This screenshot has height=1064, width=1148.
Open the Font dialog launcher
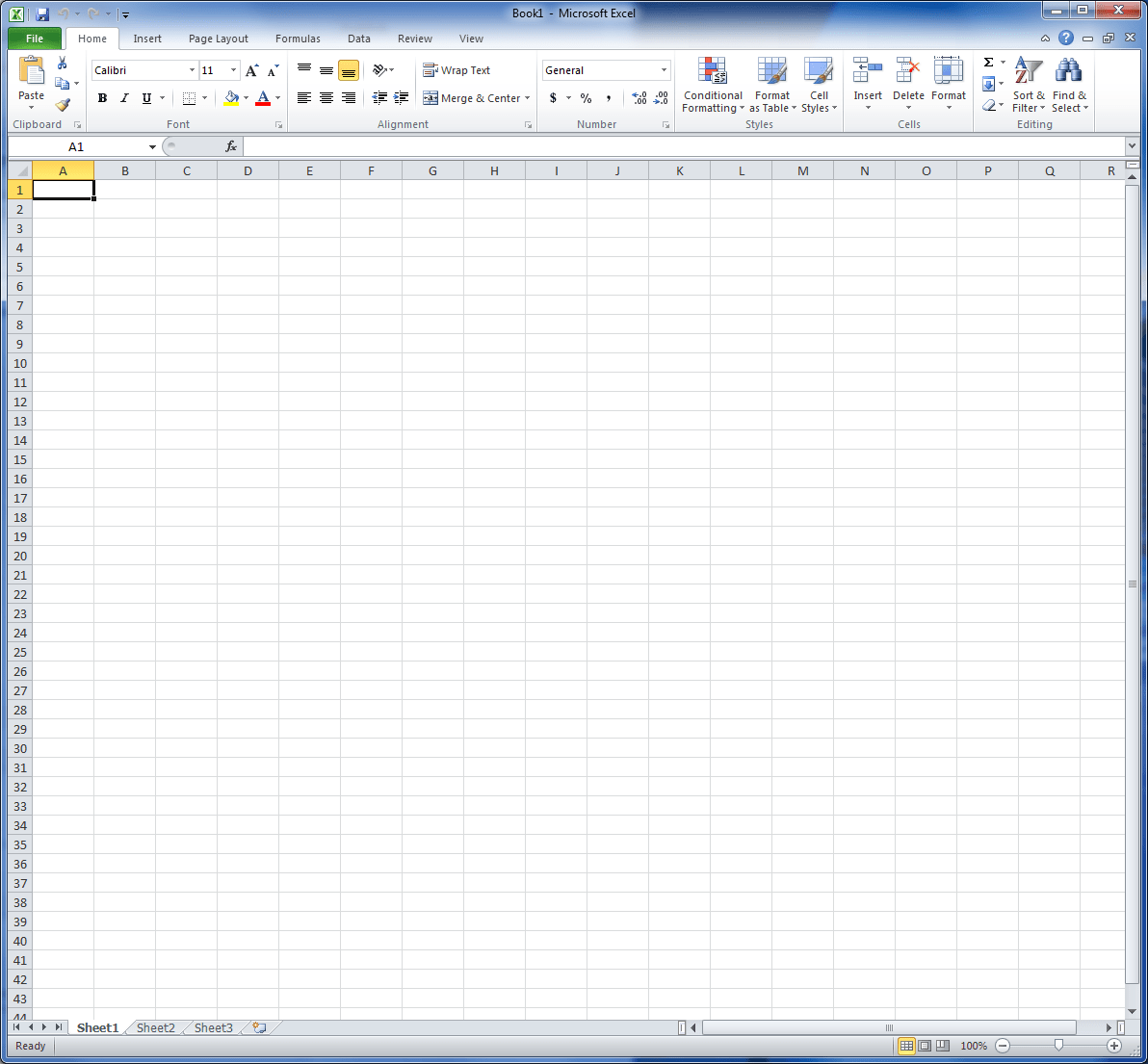[x=279, y=125]
